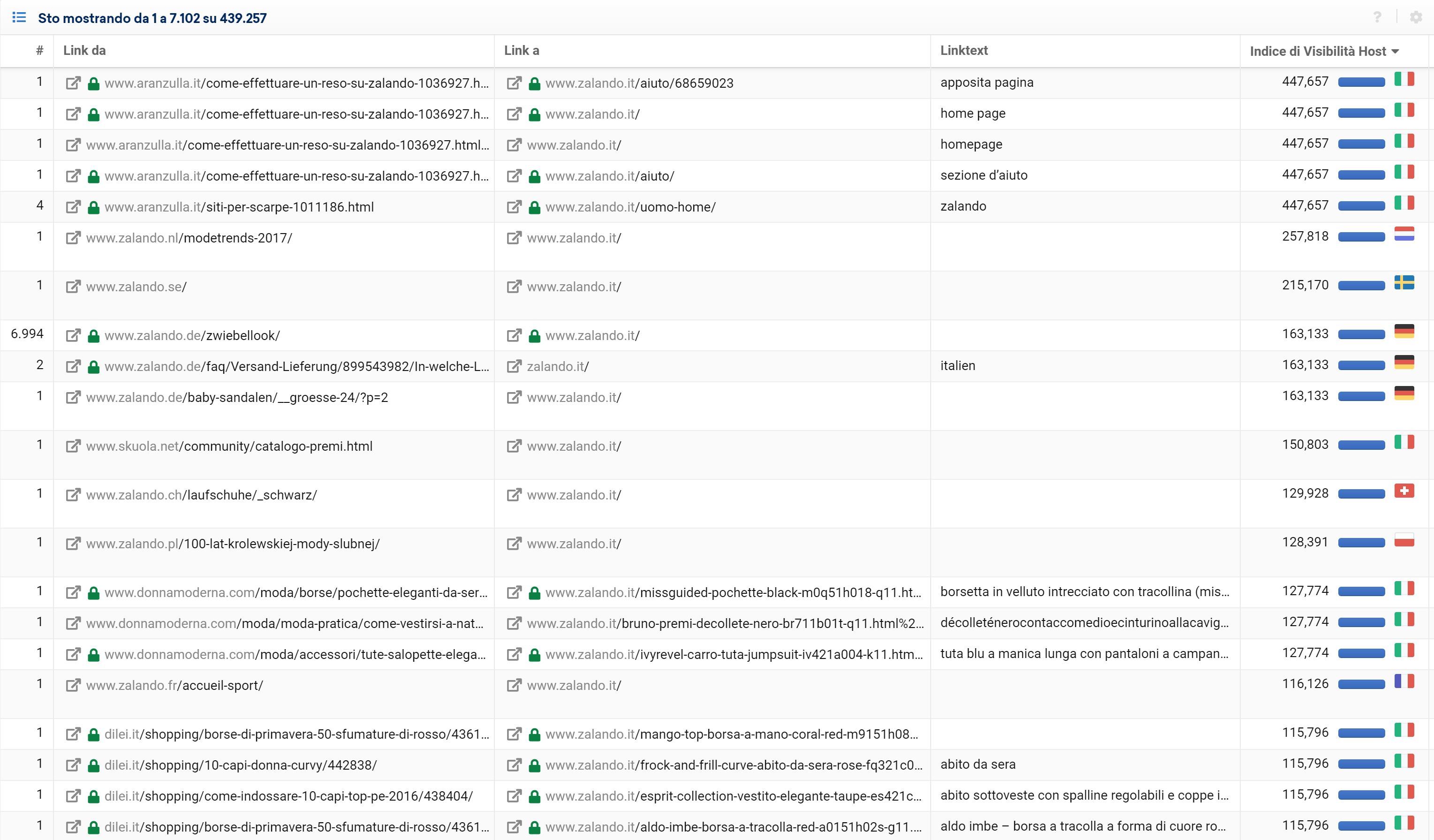Screen dimensions: 1434x840
Task: Click the 6.994 link count cell
Action: click(27, 333)
